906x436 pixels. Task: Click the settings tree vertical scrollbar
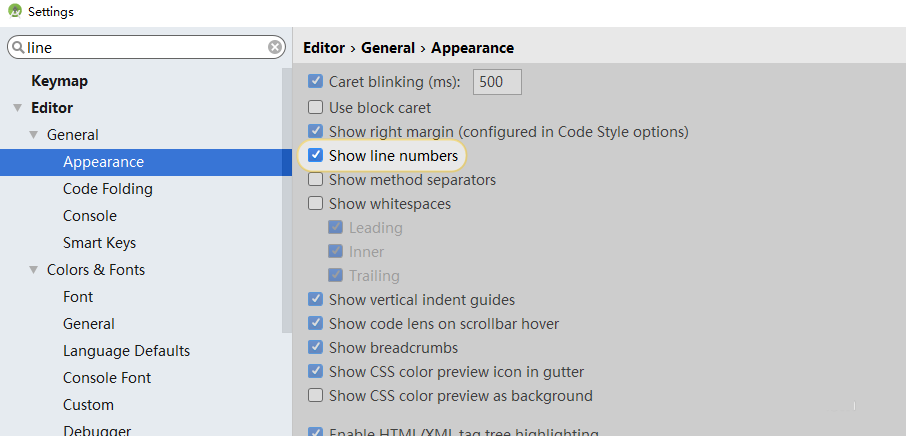pyautogui.click(x=287, y=200)
